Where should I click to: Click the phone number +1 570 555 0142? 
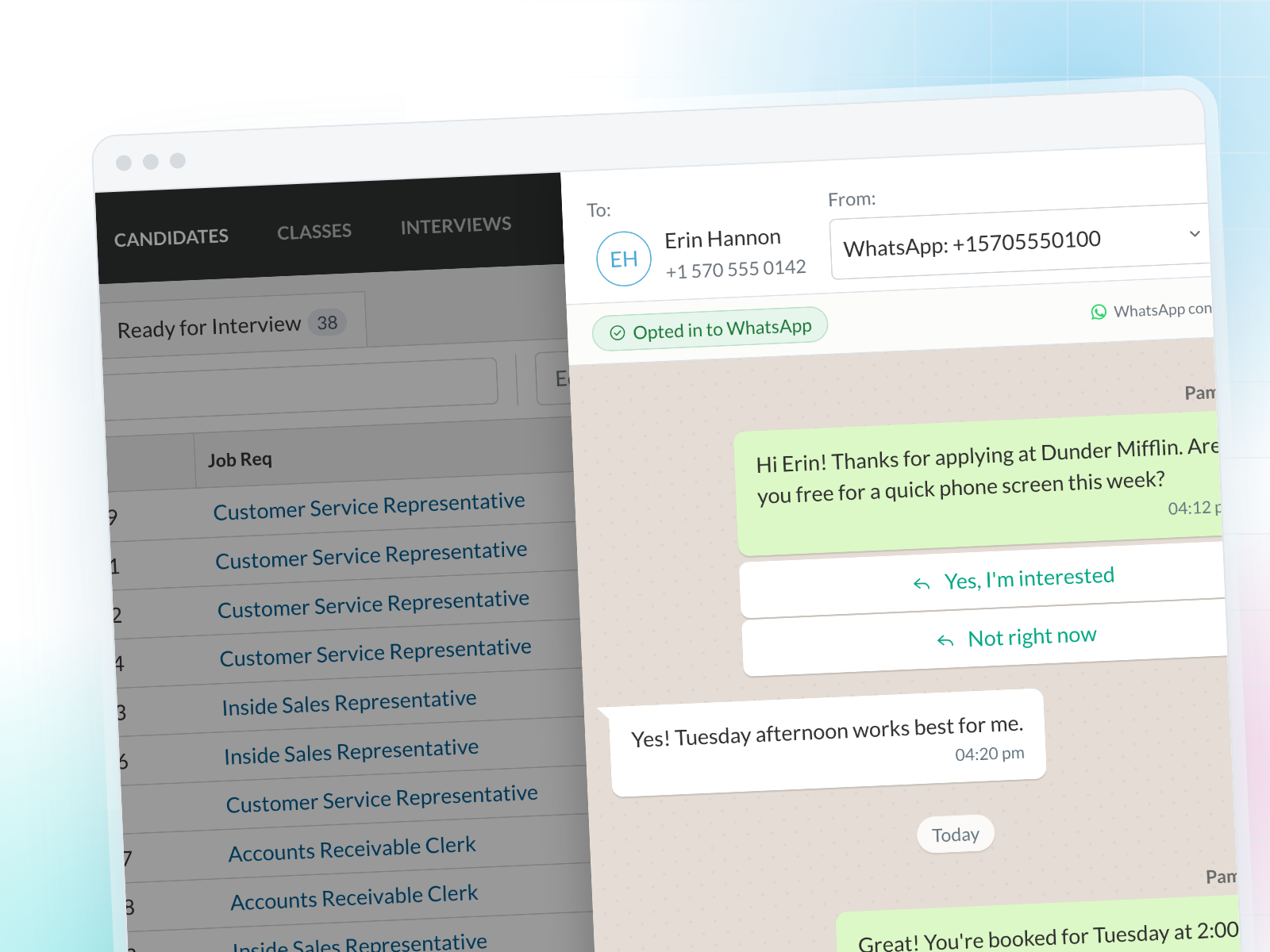tap(736, 270)
